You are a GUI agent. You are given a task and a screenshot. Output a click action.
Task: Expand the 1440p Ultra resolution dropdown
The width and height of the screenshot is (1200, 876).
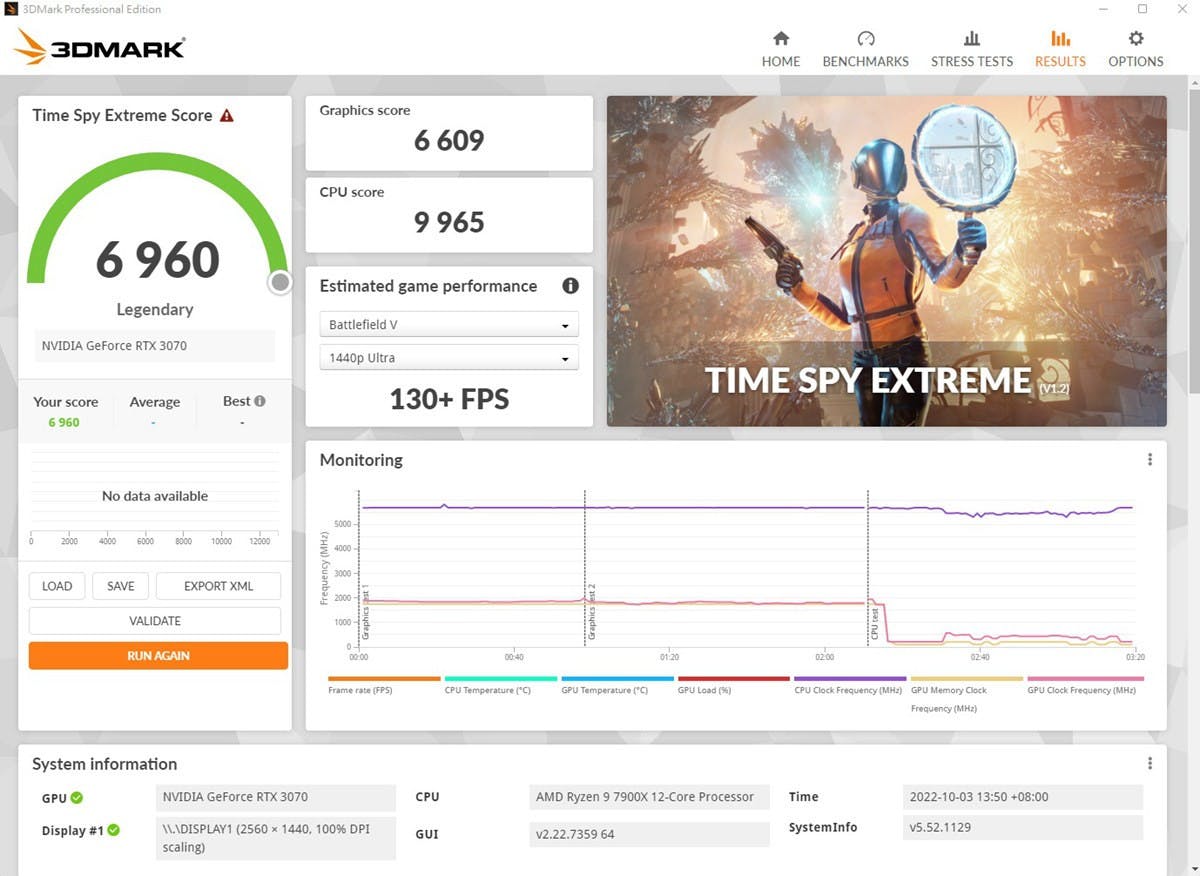coord(449,358)
